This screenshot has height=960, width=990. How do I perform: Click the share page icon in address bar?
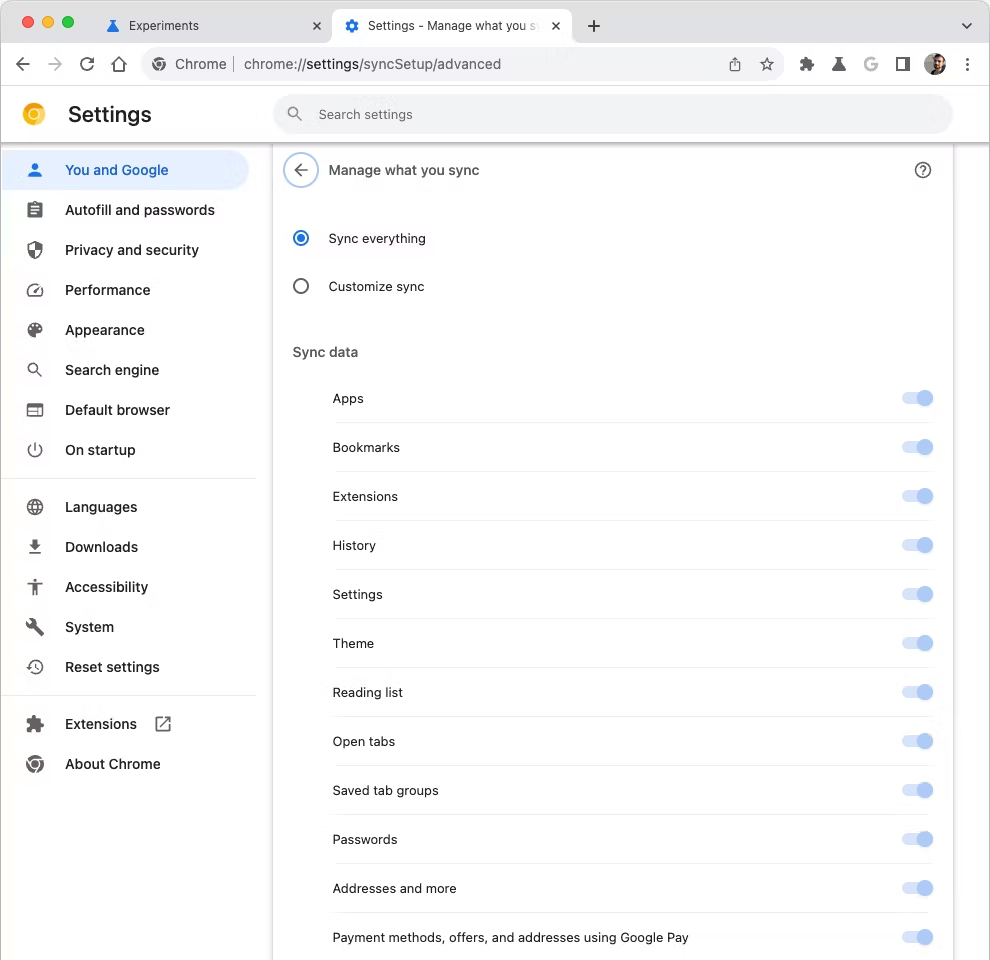735,64
